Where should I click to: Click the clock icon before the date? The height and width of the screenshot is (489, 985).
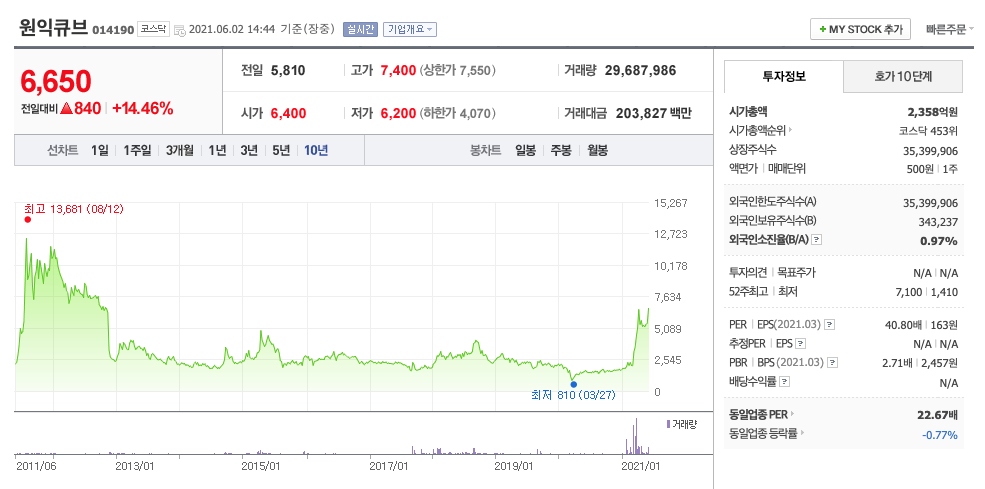[x=180, y=30]
